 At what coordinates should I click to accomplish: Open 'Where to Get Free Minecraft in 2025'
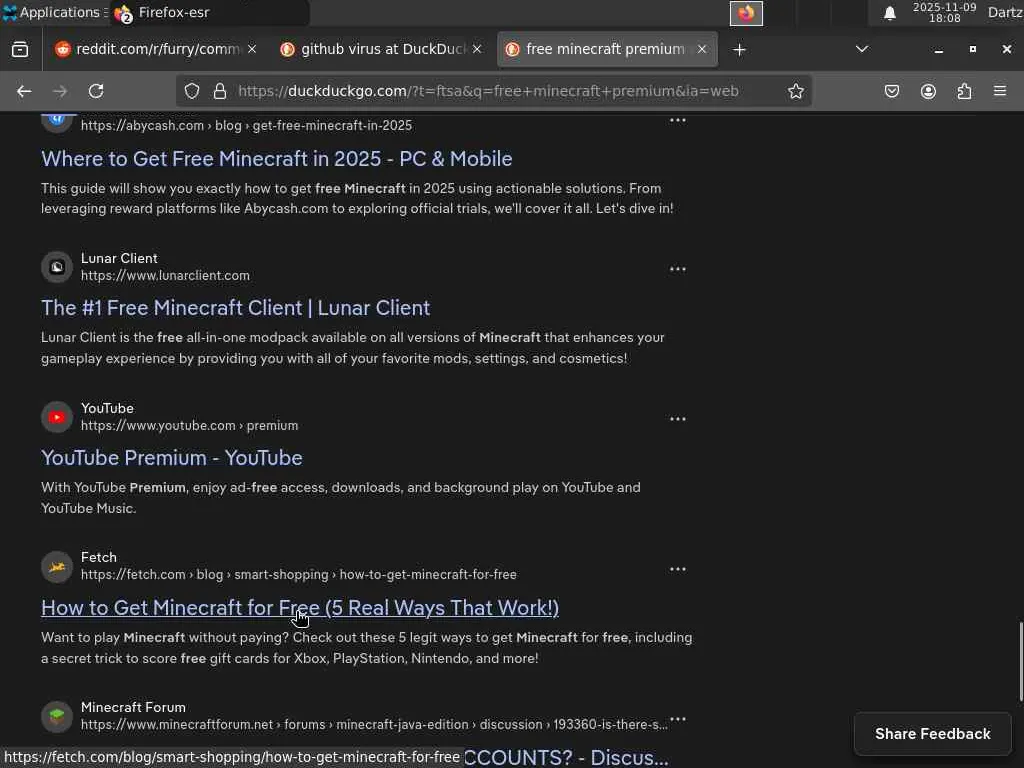pos(276,159)
